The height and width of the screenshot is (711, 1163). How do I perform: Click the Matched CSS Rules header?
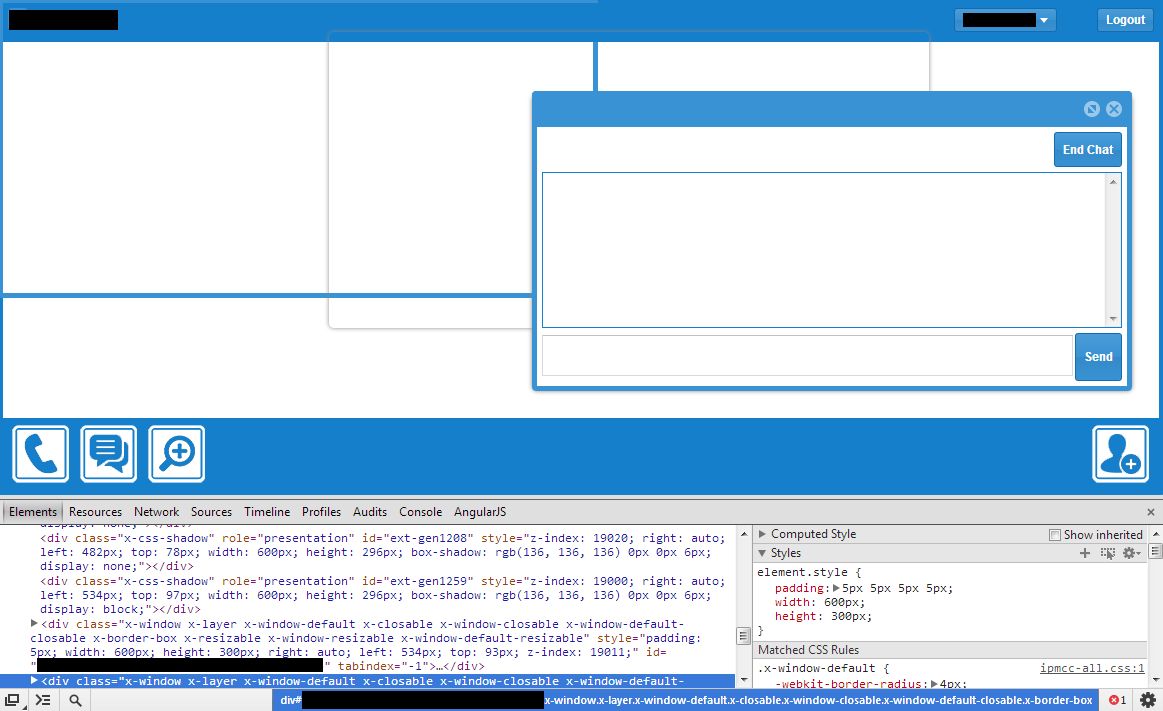pos(808,649)
